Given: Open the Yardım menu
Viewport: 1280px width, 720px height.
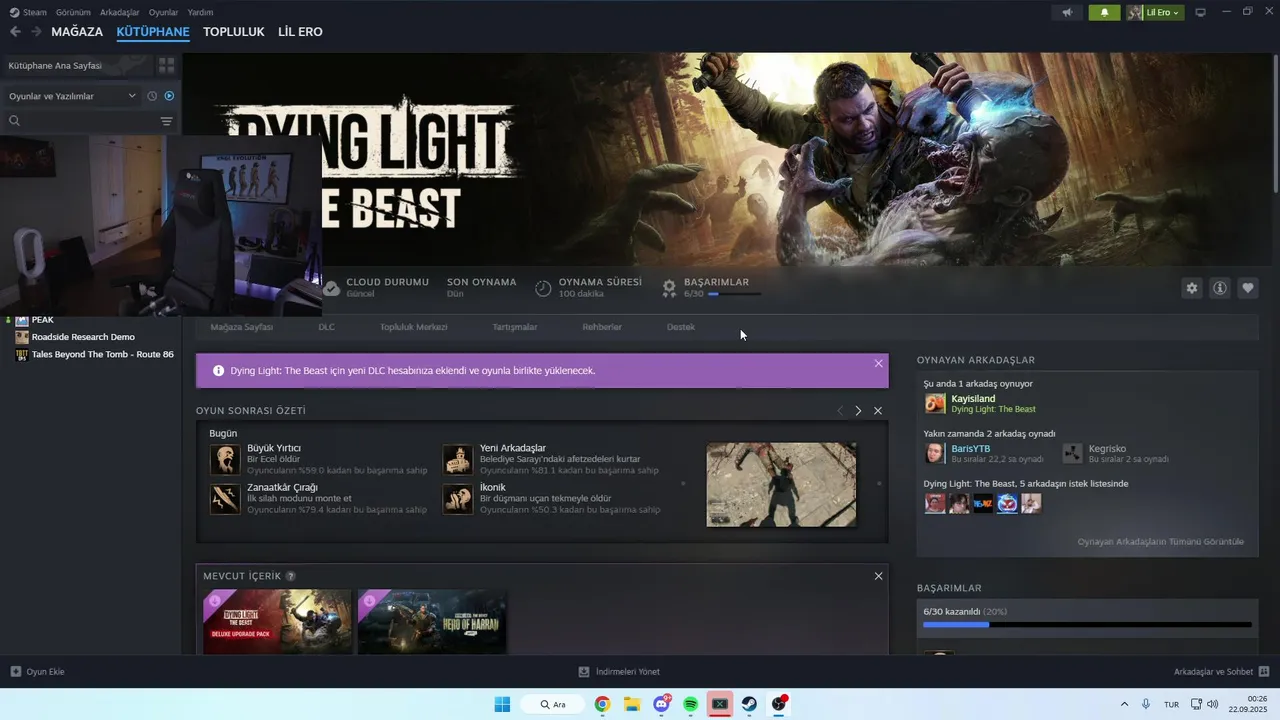Looking at the screenshot, I should click(200, 12).
